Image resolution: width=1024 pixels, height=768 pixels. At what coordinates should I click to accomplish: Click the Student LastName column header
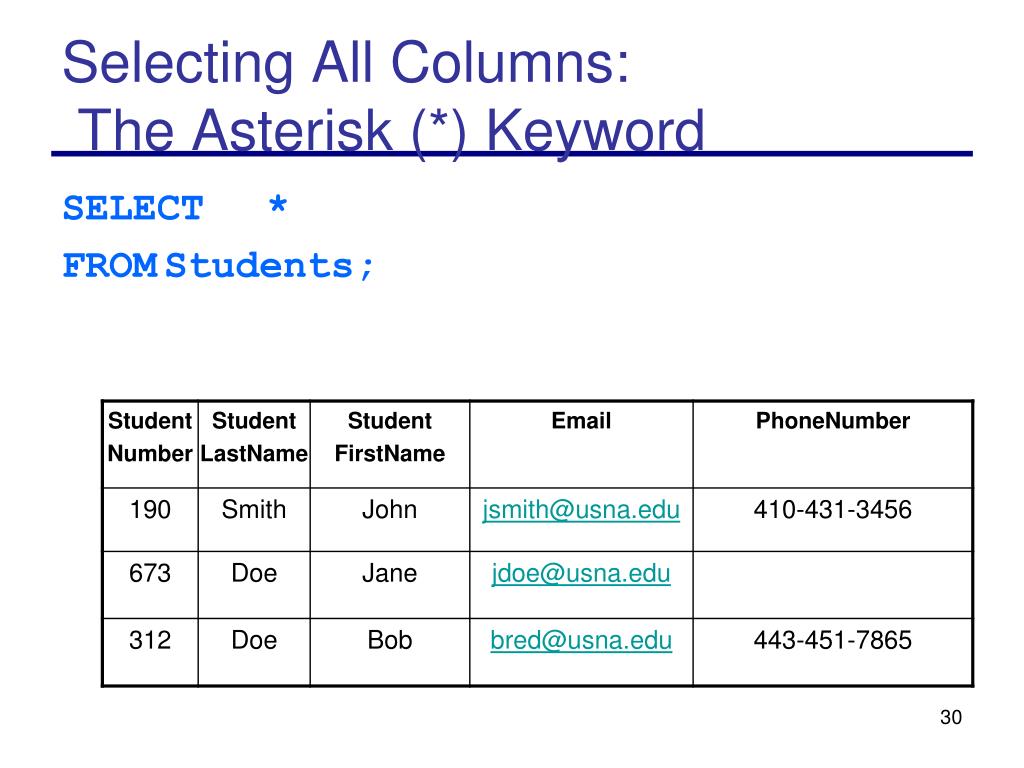pos(254,444)
